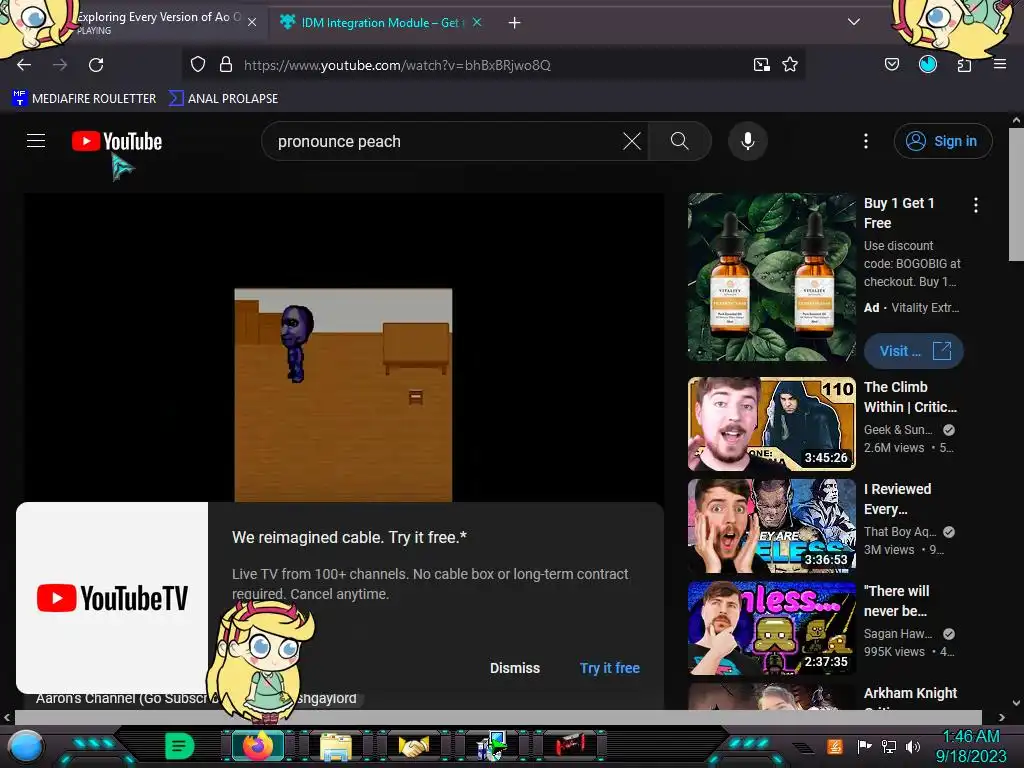
Task: Click the horizontal scrollbar at page bottom
Action: pos(498,717)
